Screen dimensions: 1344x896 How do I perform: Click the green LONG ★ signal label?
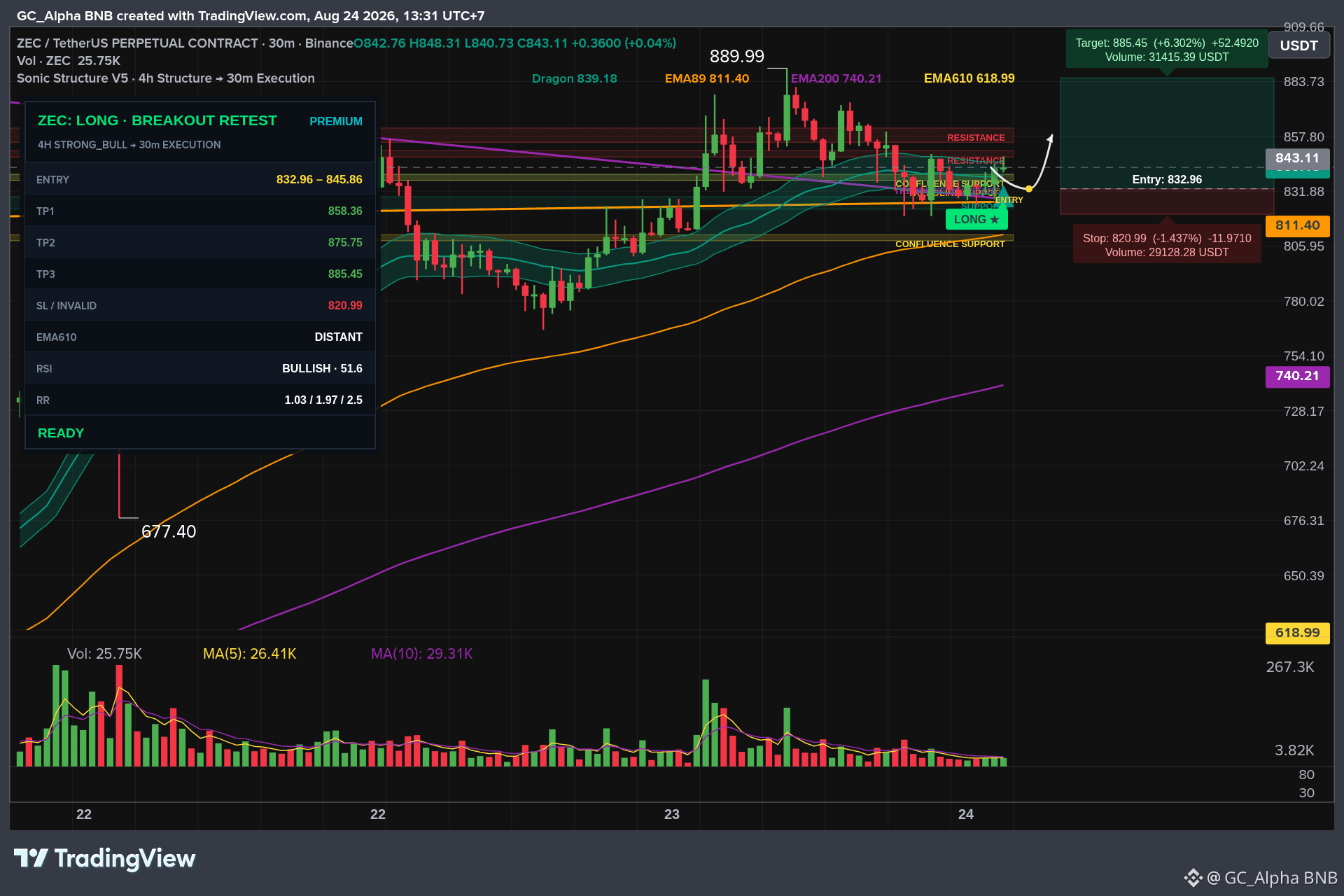pos(976,220)
